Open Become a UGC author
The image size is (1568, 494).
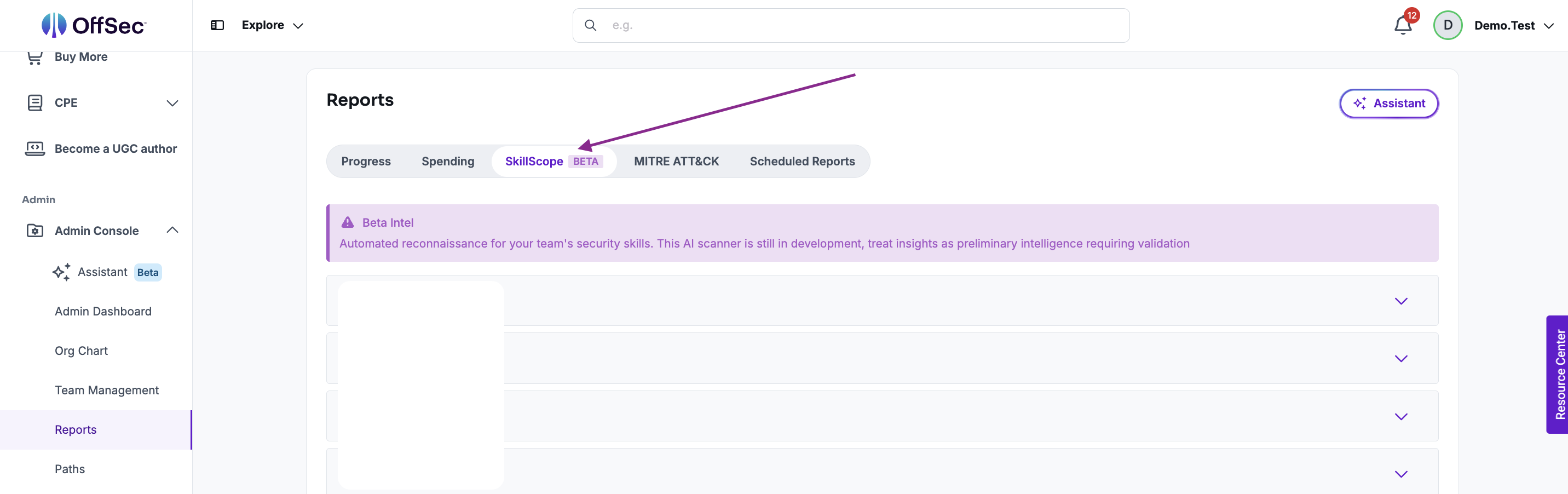(116, 148)
